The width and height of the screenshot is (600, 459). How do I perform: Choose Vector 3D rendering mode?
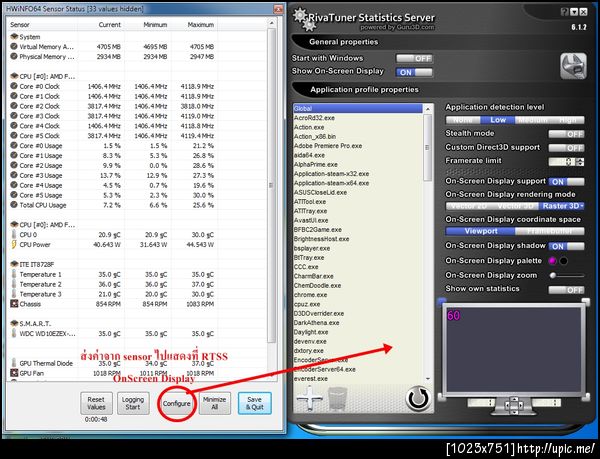click(x=514, y=206)
